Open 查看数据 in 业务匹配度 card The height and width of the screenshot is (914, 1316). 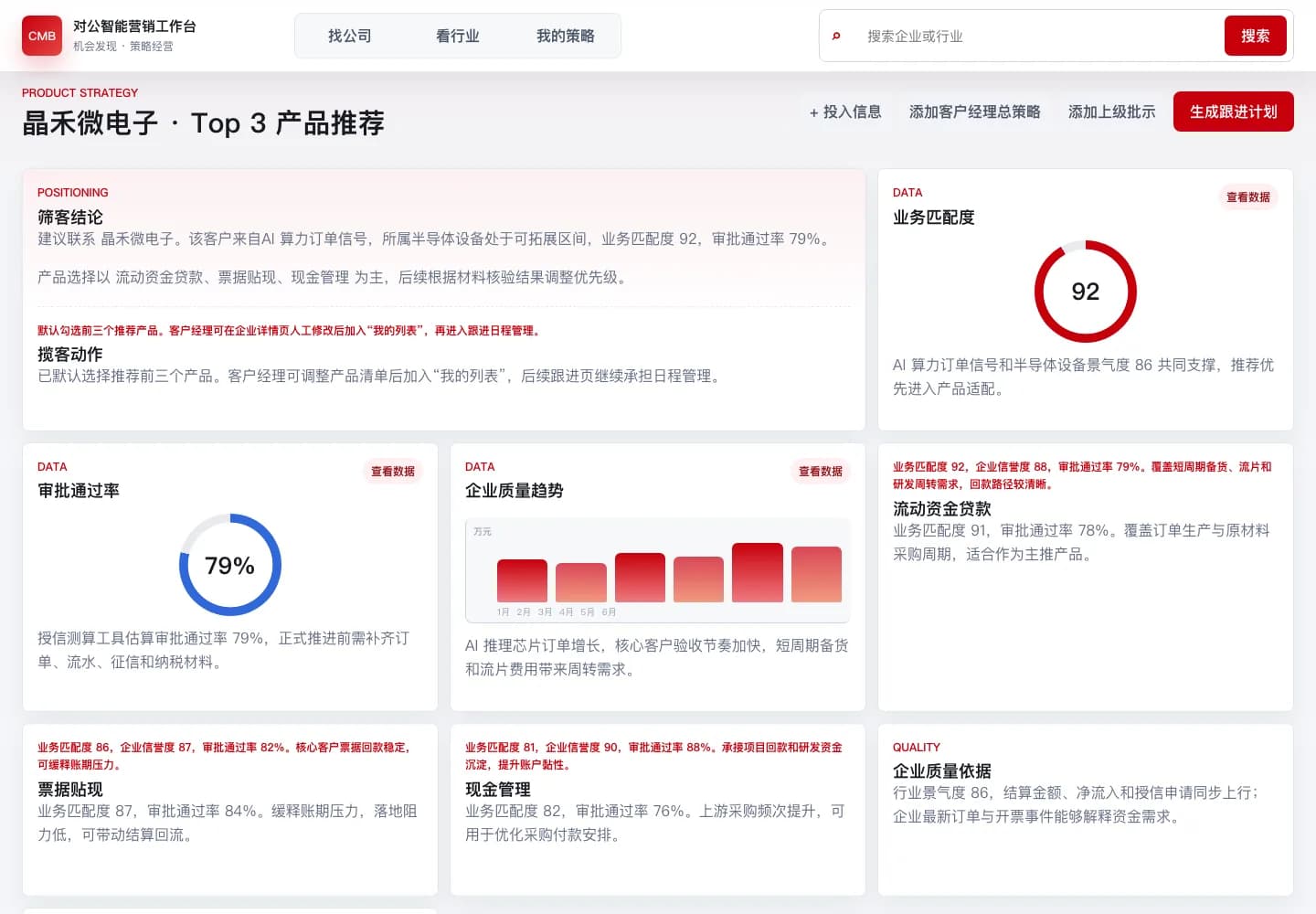tap(1248, 197)
